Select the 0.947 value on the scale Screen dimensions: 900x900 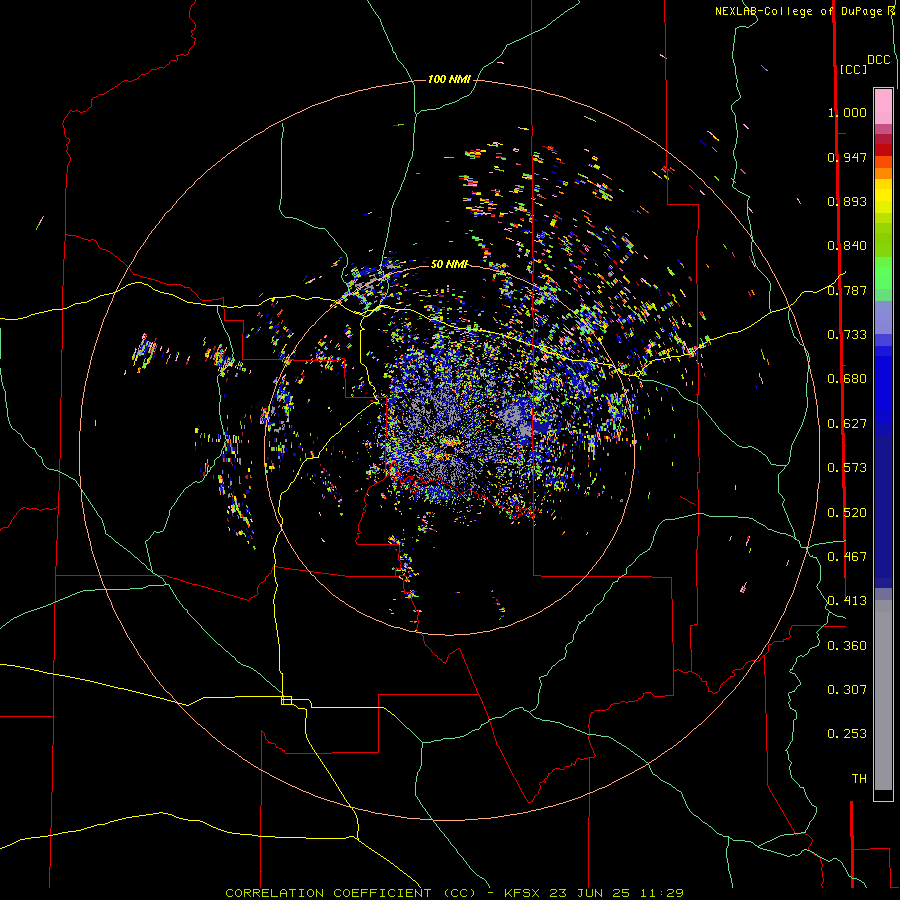pos(847,157)
